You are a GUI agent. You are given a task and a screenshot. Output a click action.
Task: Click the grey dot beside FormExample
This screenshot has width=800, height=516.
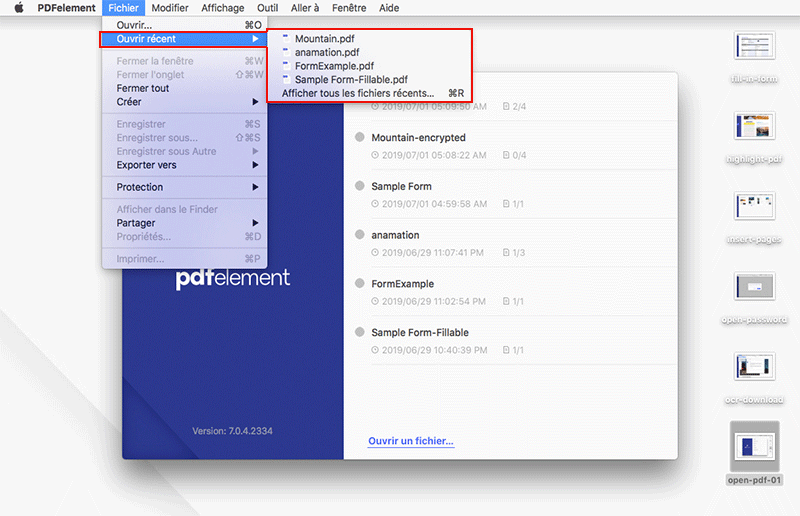coord(360,283)
